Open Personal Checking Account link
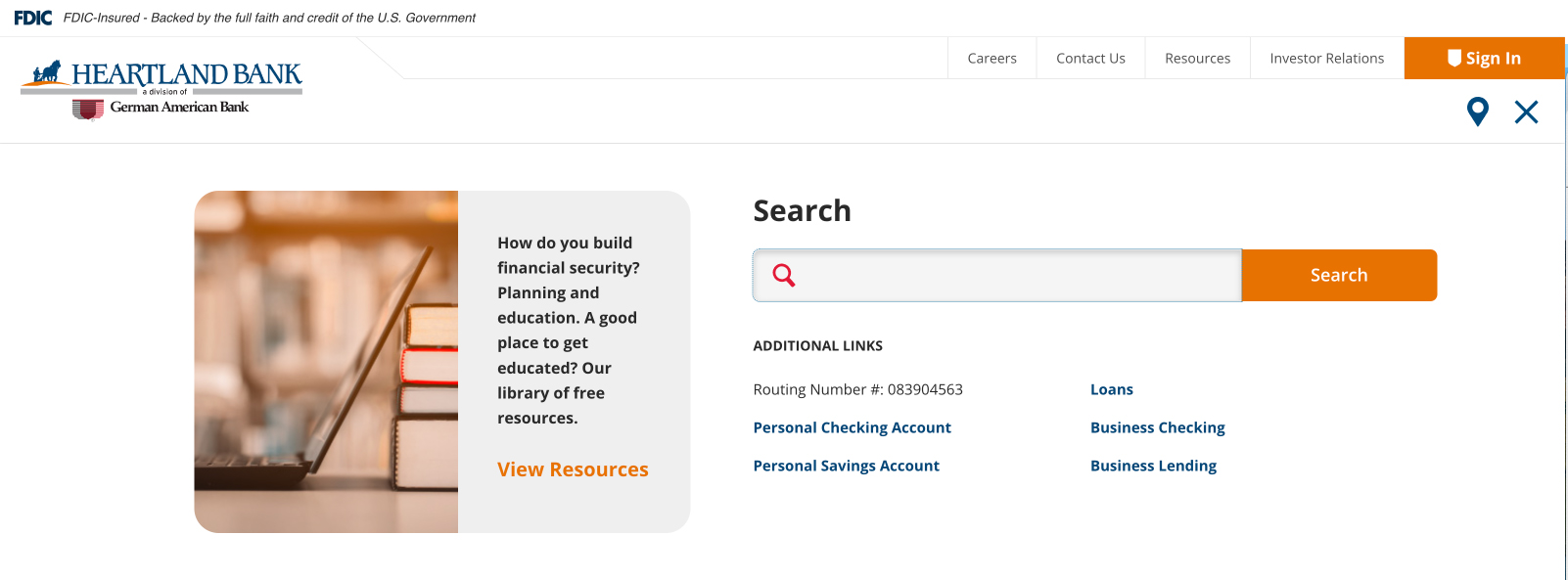This screenshot has width=1568, height=580. click(x=852, y=427)
